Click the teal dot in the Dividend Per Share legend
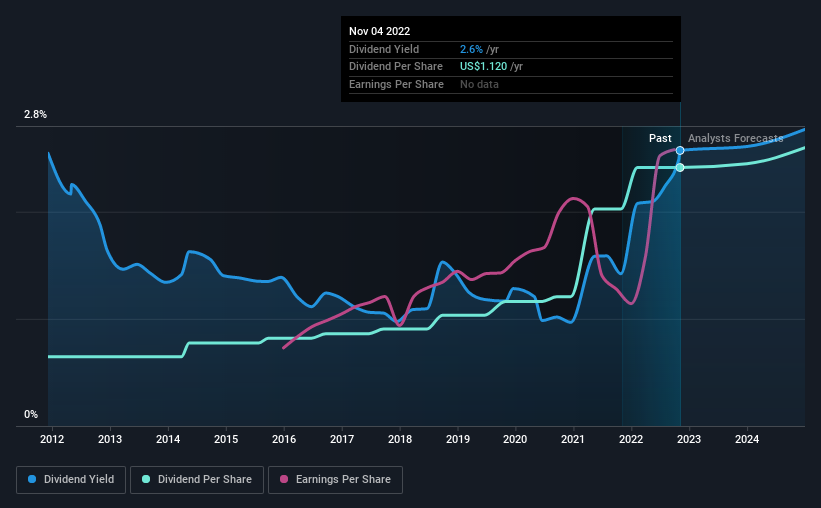821x508 pixels. point(146,479)
